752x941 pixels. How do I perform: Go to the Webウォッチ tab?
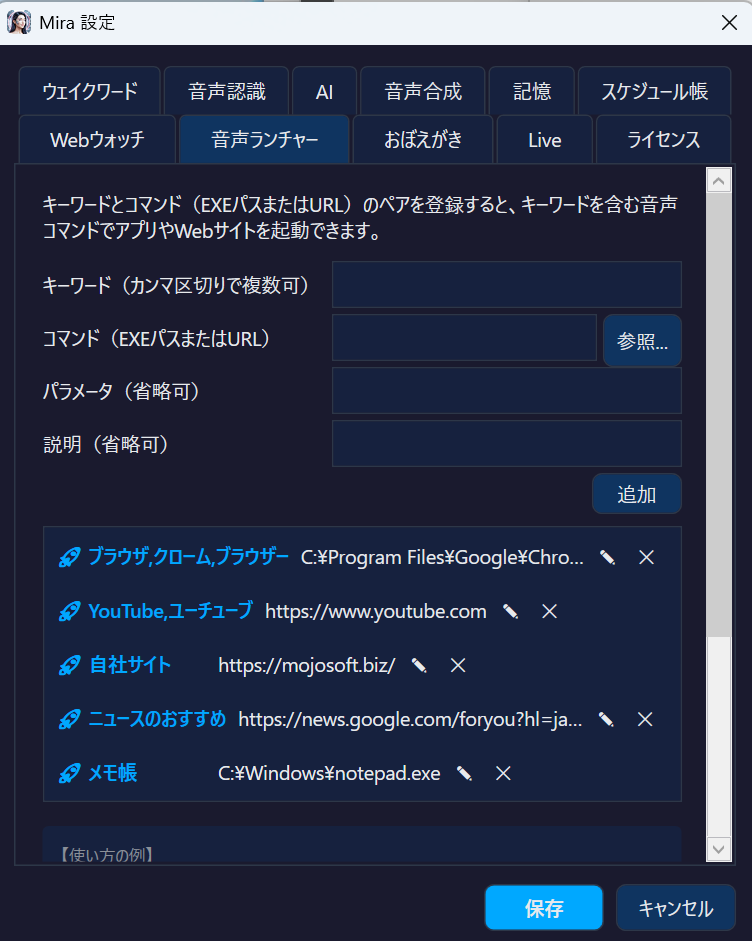(97, 140)
